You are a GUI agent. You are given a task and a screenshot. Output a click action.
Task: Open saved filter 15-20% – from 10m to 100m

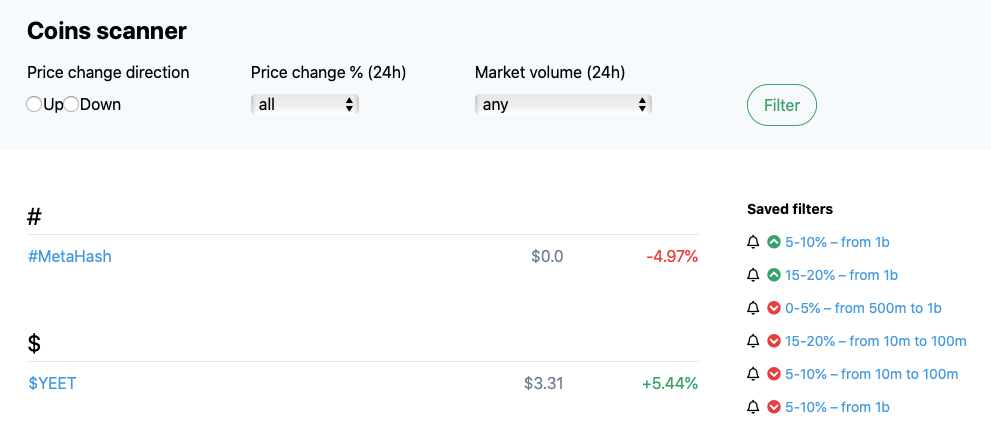tap(876, 341)
